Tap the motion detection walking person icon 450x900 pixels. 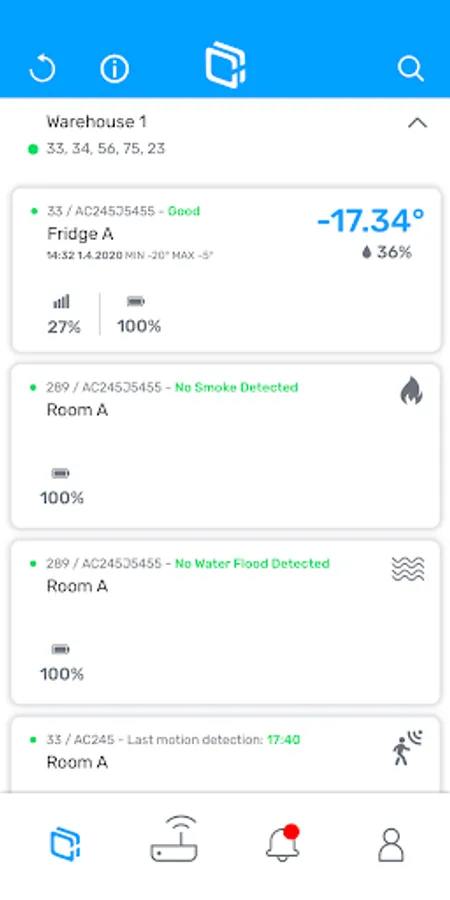tap(408, 747)
